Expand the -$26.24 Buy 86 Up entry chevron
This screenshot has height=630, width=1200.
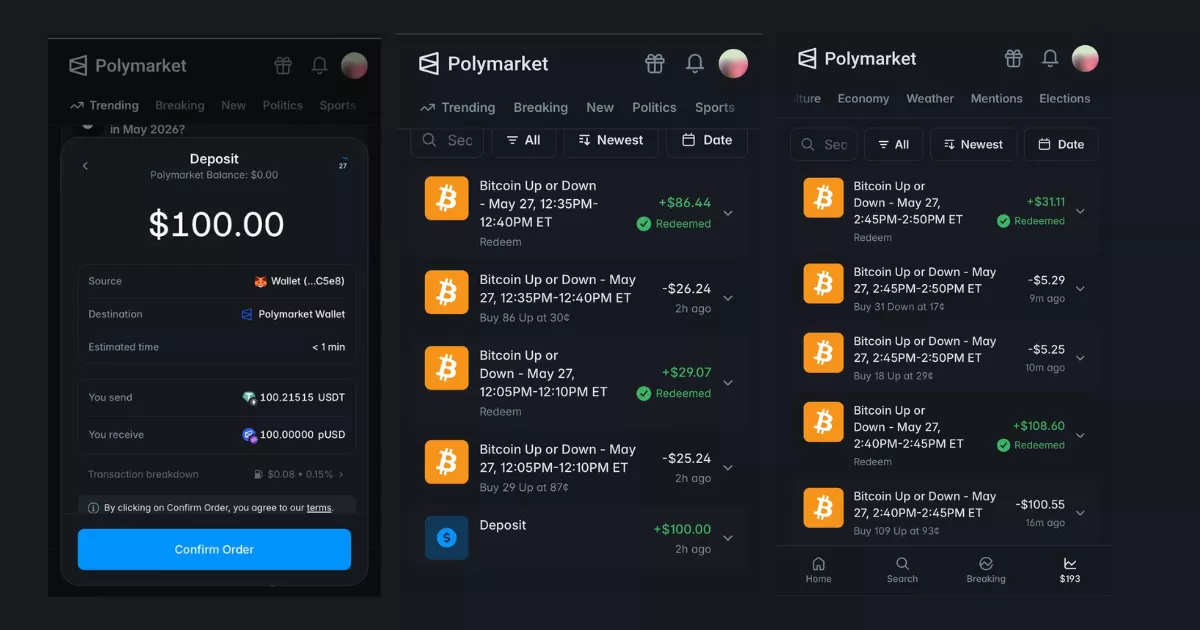(728, 298)
